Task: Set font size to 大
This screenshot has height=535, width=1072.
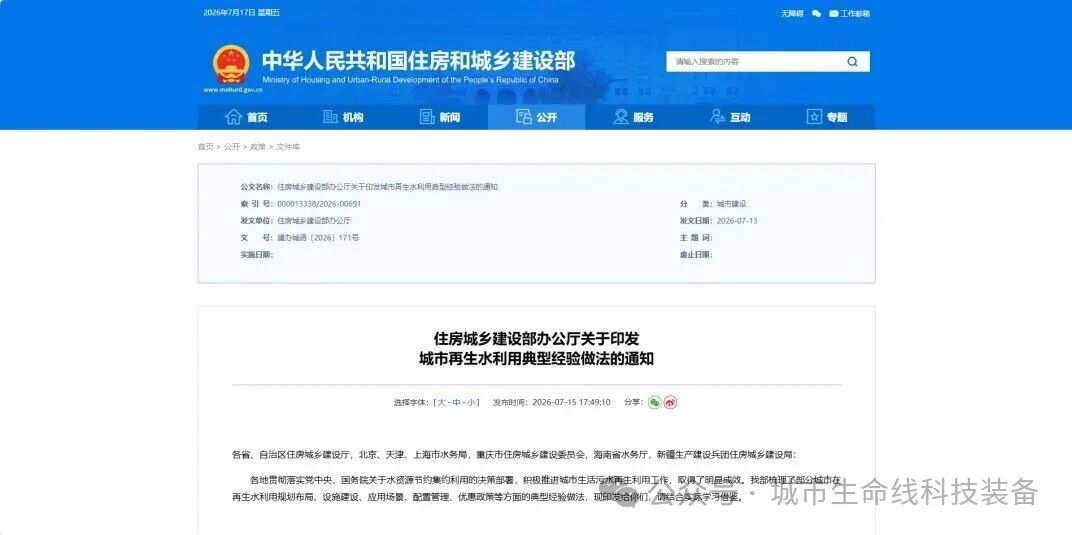Action: point(441,402)
